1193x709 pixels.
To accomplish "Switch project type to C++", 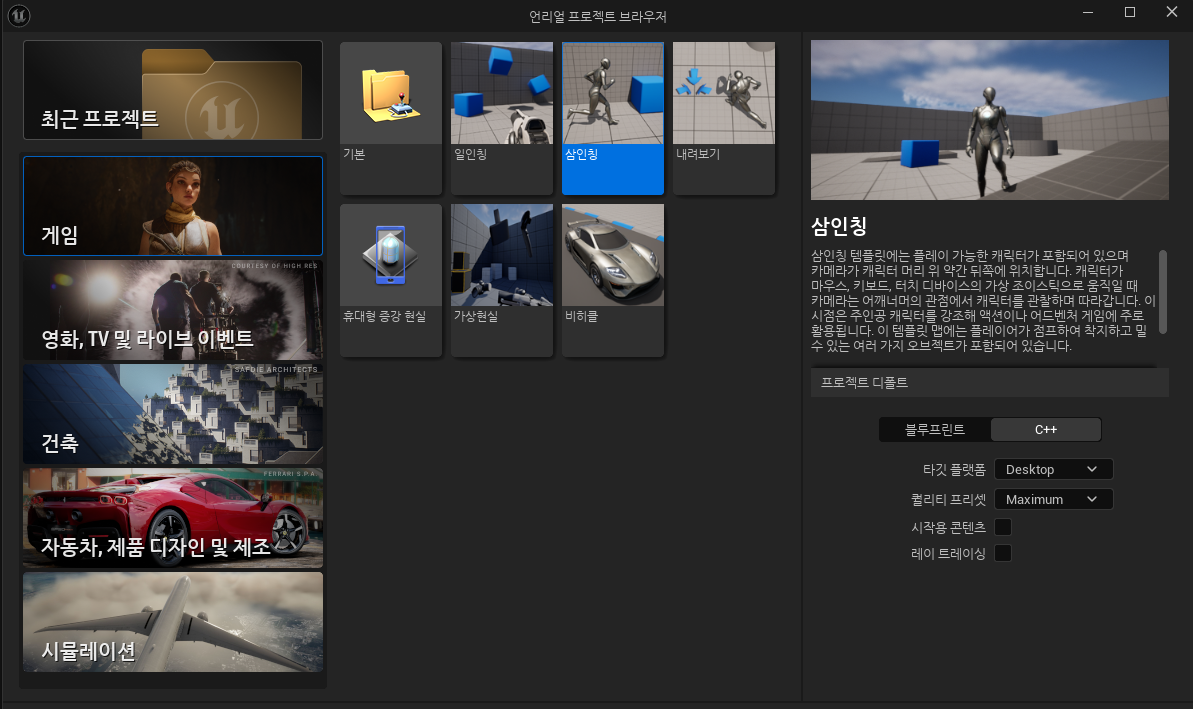I will coord(1046,430).
